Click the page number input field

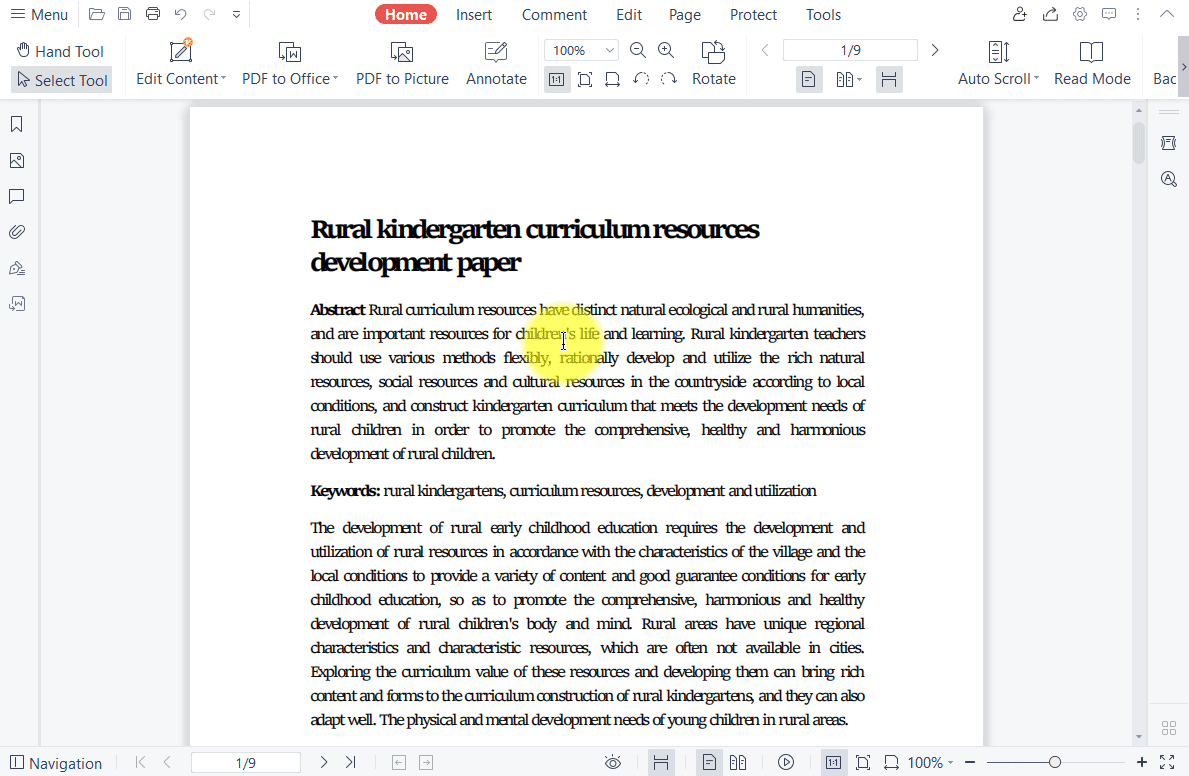850,48
